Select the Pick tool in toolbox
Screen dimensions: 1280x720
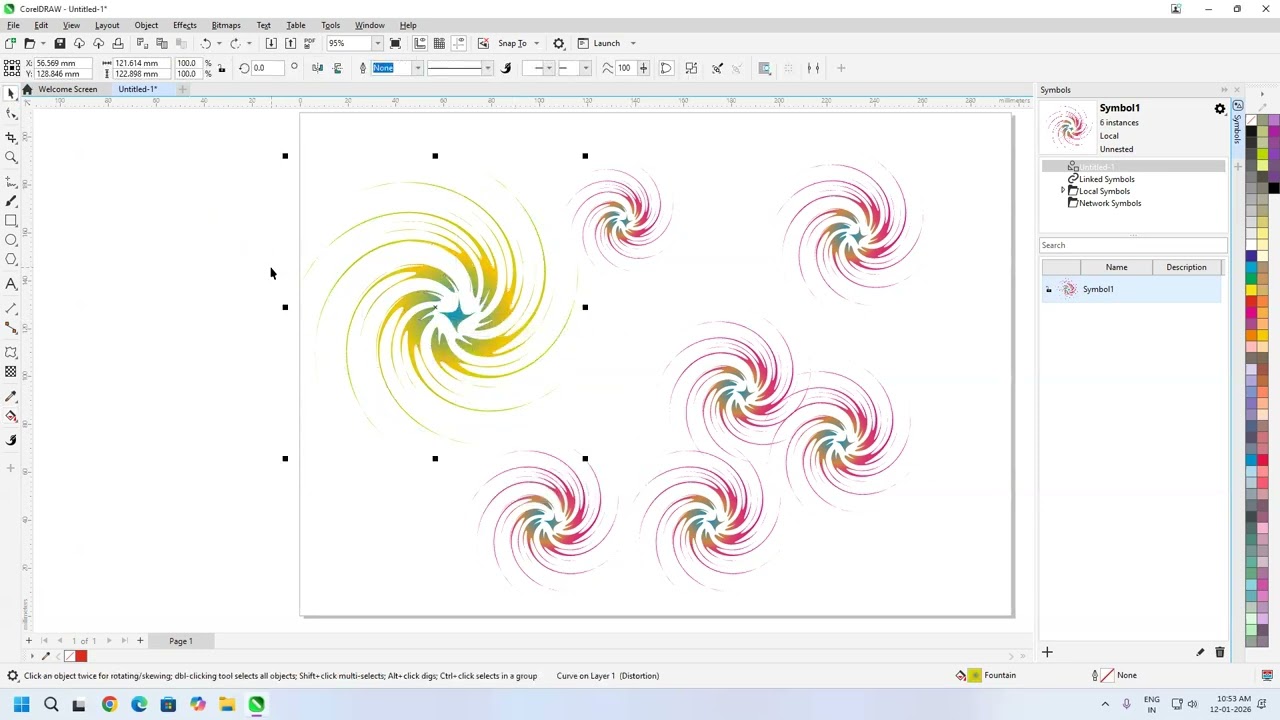click(11, 93)
